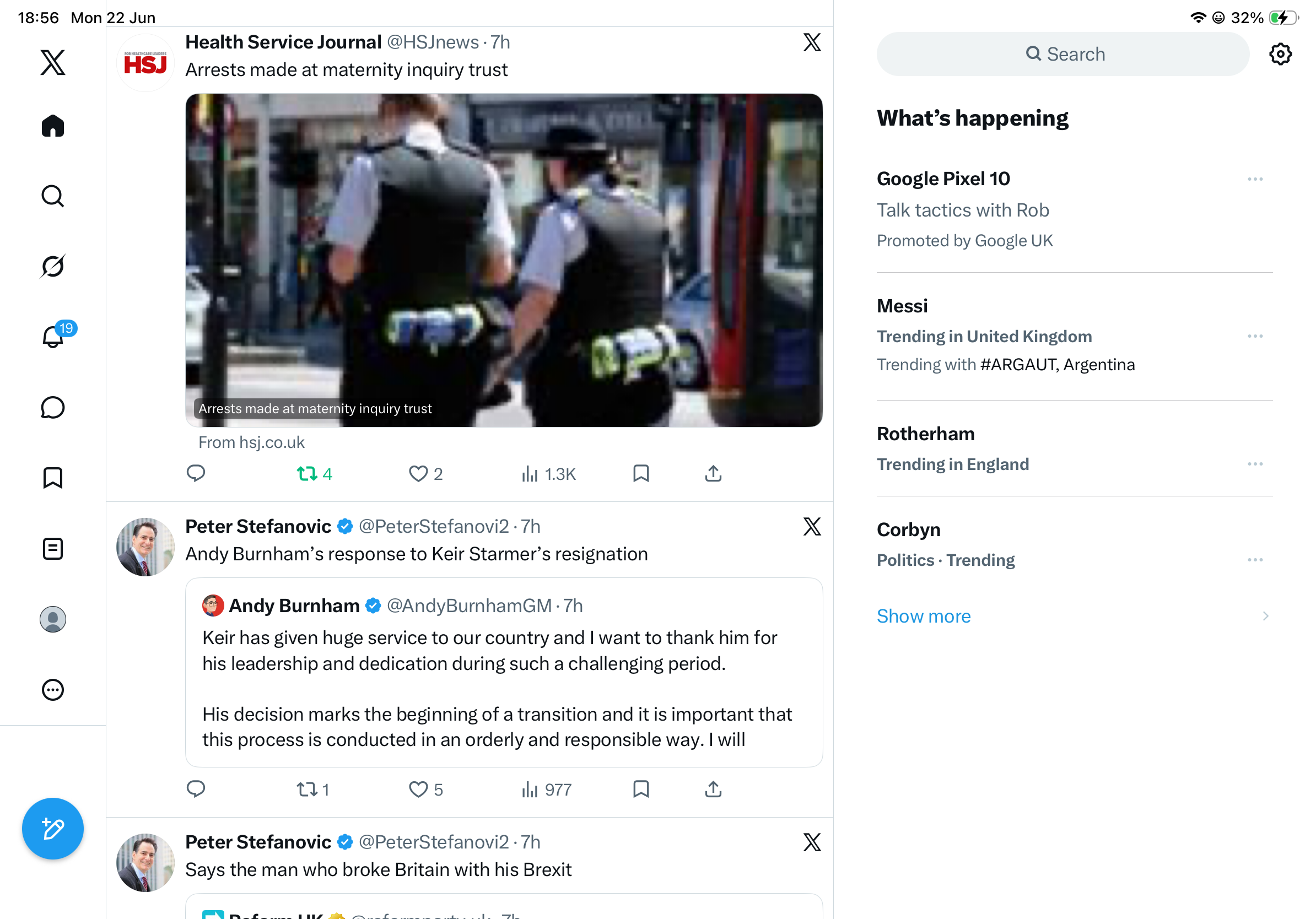Open the hsj.co.uk source link
The height and width of the screenshot is (919, 1316).
point(251,442)
